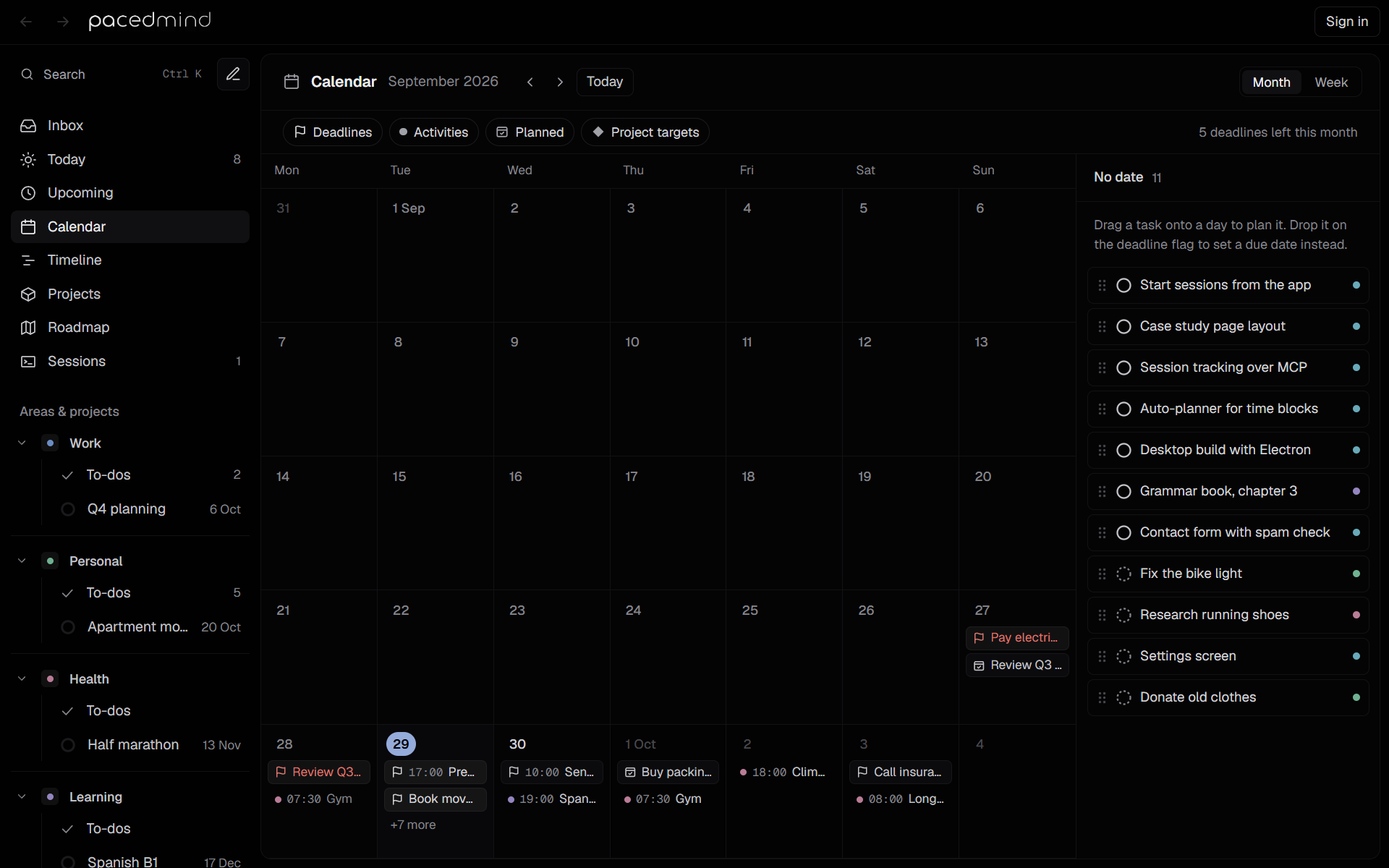Open the Book mov... deadline on the 29th
The height and width of the screenshot is (868, 1389).
click(436, 799)
